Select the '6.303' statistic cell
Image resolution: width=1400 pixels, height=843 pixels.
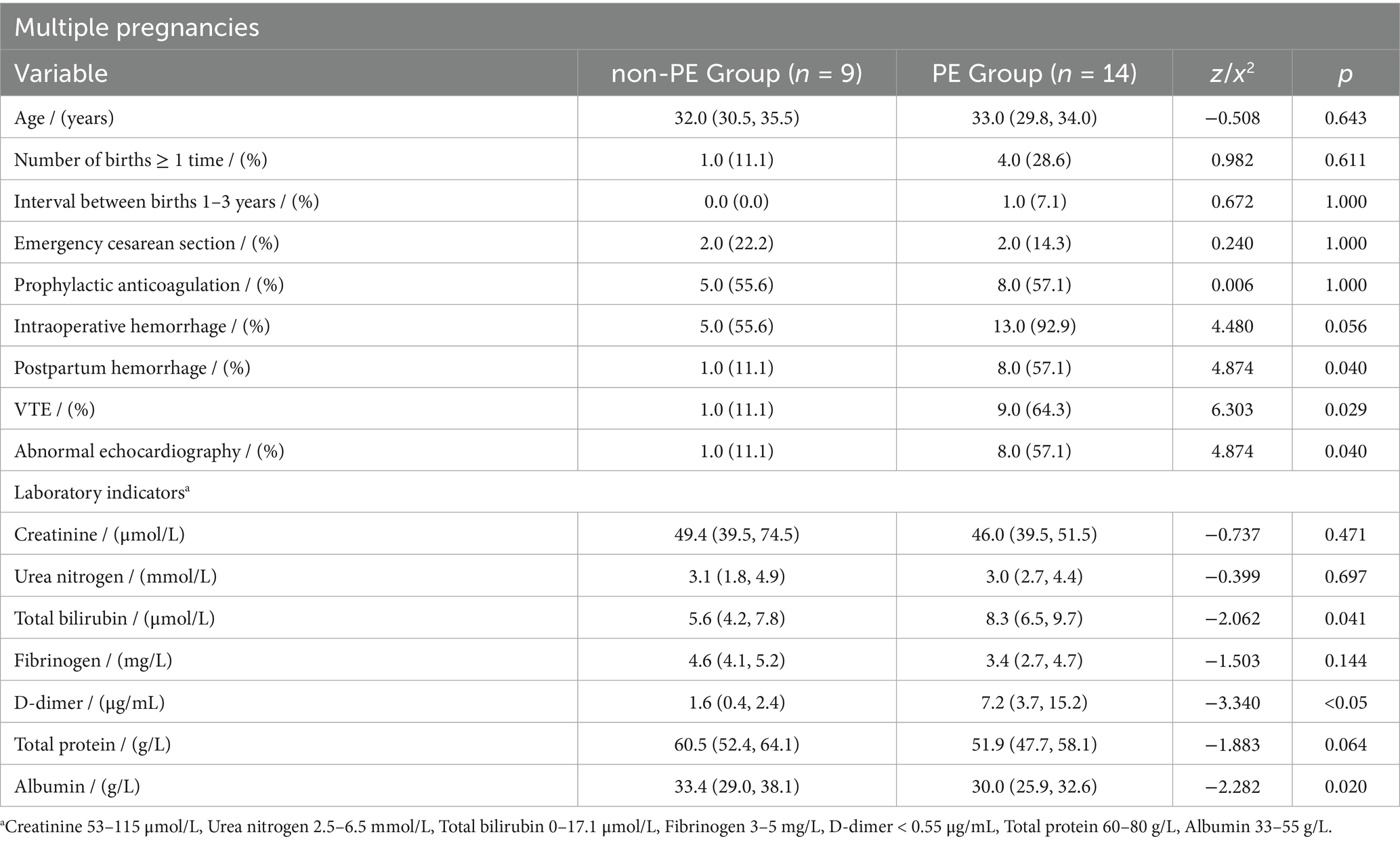[x=1232, y=410]
